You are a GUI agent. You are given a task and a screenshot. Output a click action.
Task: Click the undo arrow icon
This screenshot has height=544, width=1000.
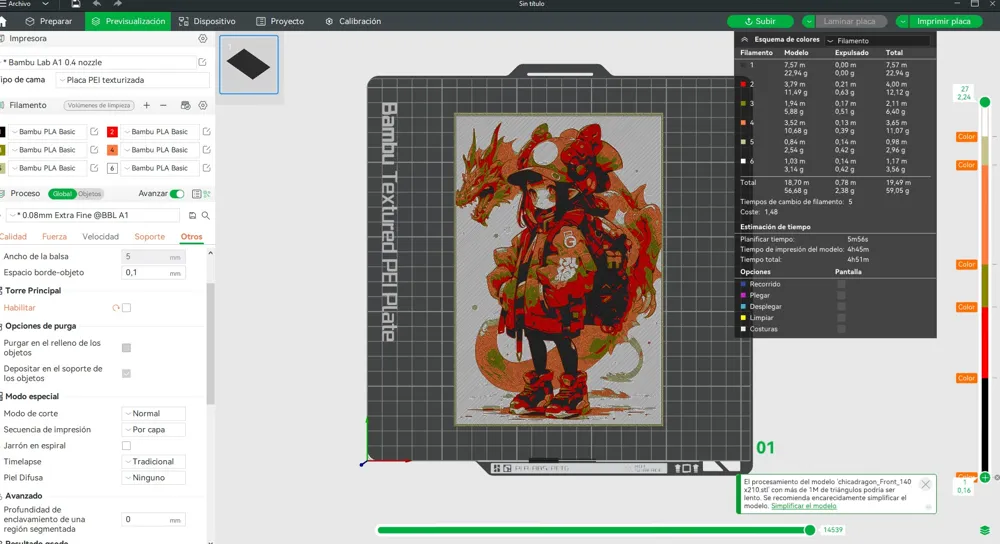point(96,4)
